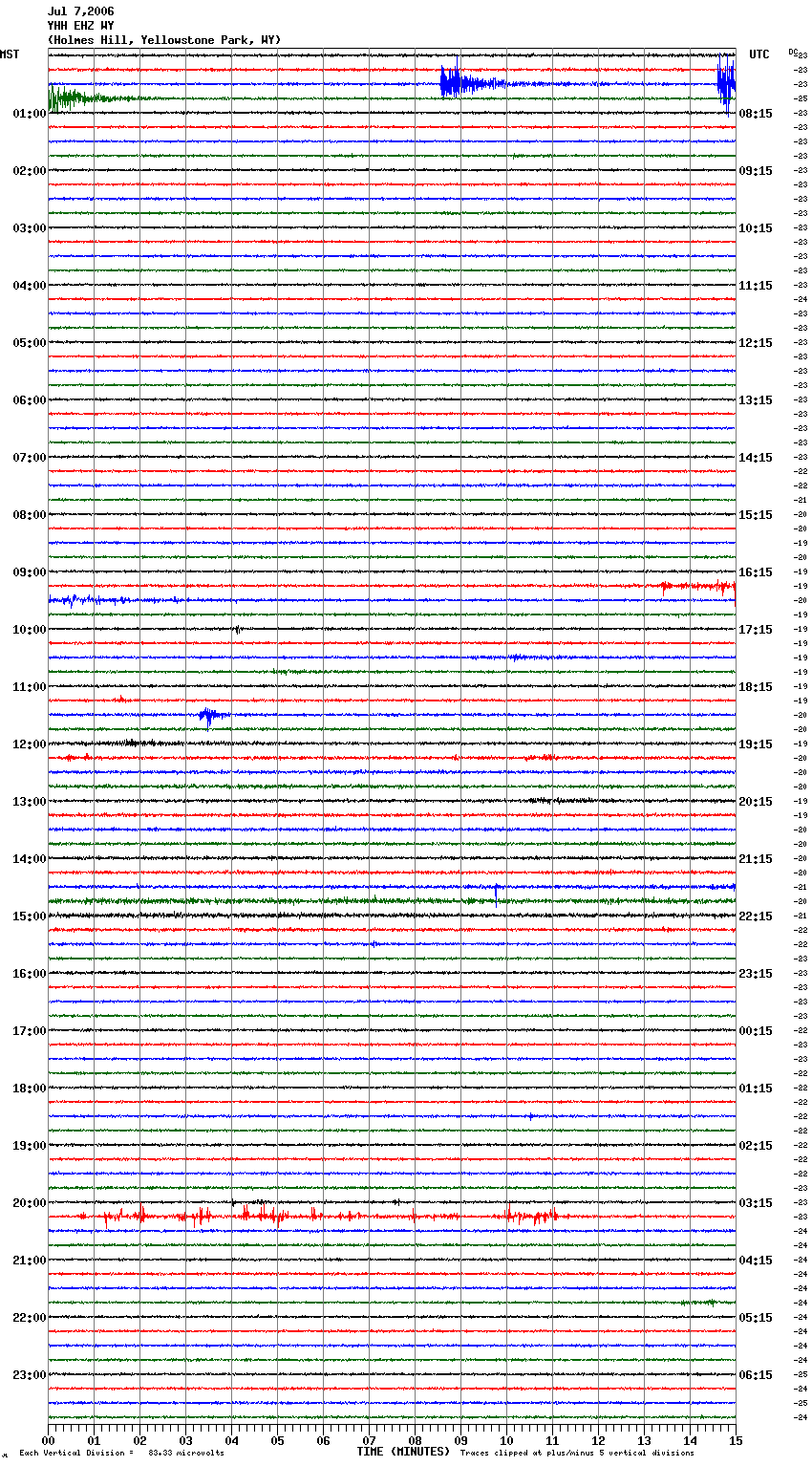This screenshot has height=1466, width=812.
Task: Click the 20:00 MST hour label
Action: [30, 1203]
